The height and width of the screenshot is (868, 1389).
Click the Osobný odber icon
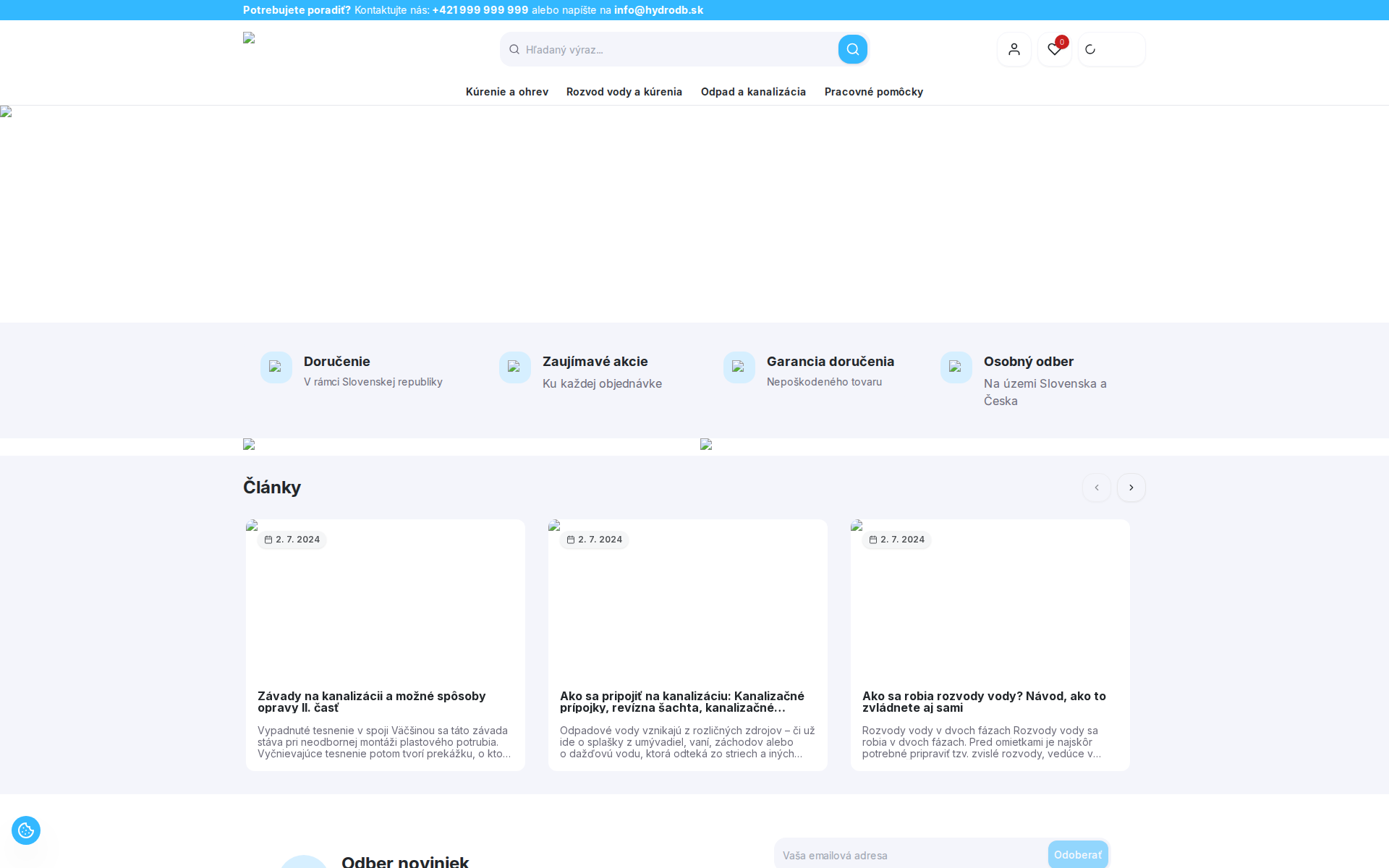click(x=956, y=367)
